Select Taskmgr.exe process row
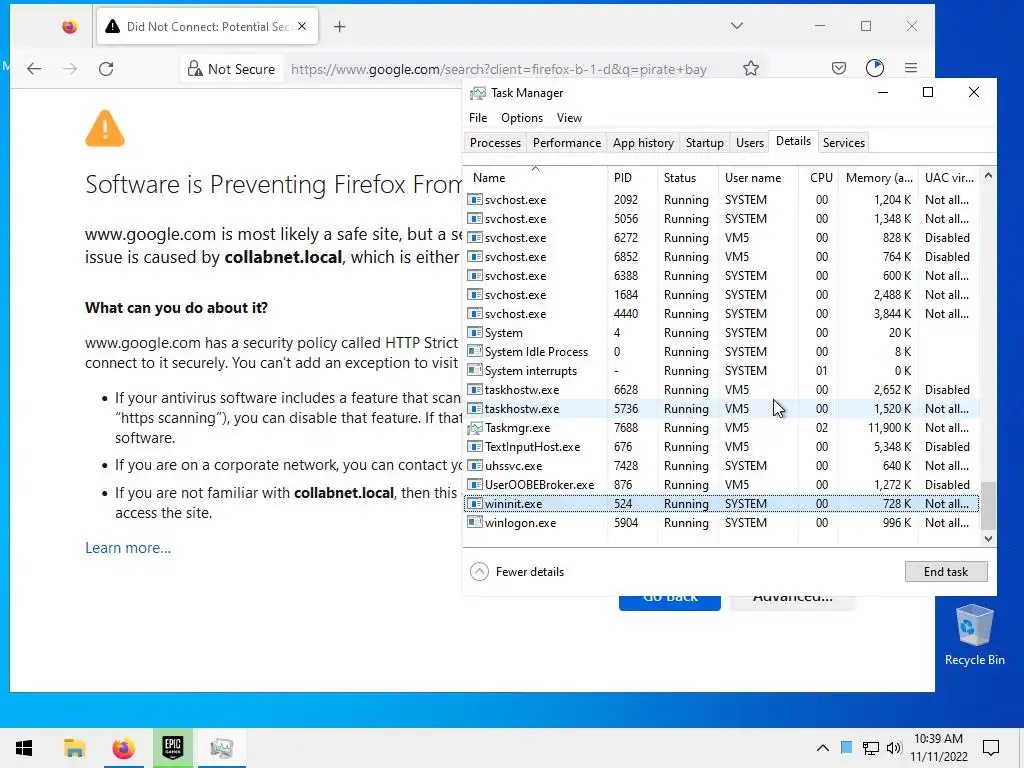 point(722,428)
